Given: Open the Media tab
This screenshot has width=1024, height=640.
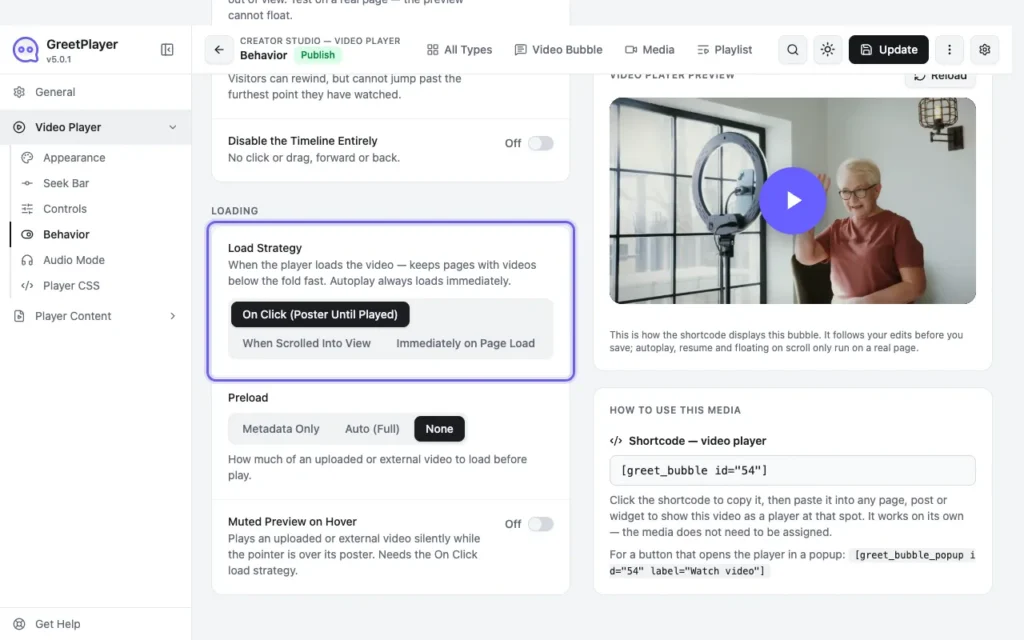Looking at the screenshot, I should point(650,50).
